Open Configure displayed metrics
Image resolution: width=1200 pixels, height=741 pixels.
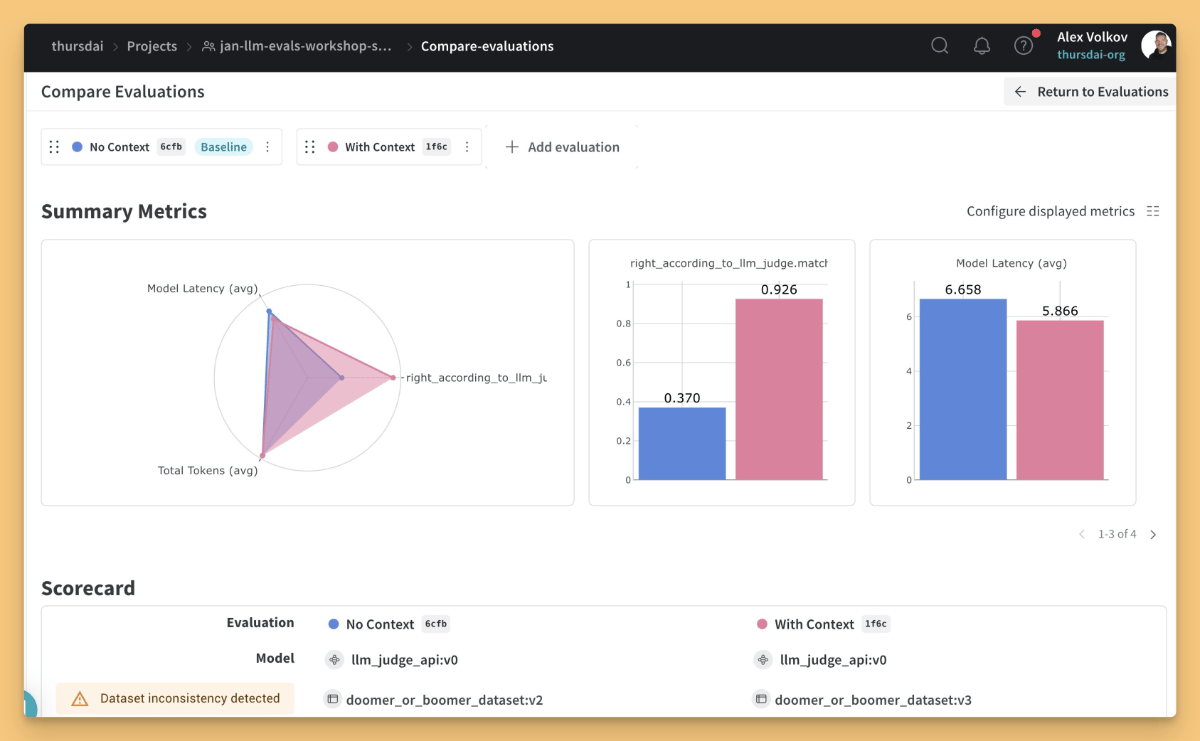coord(1063,211)
